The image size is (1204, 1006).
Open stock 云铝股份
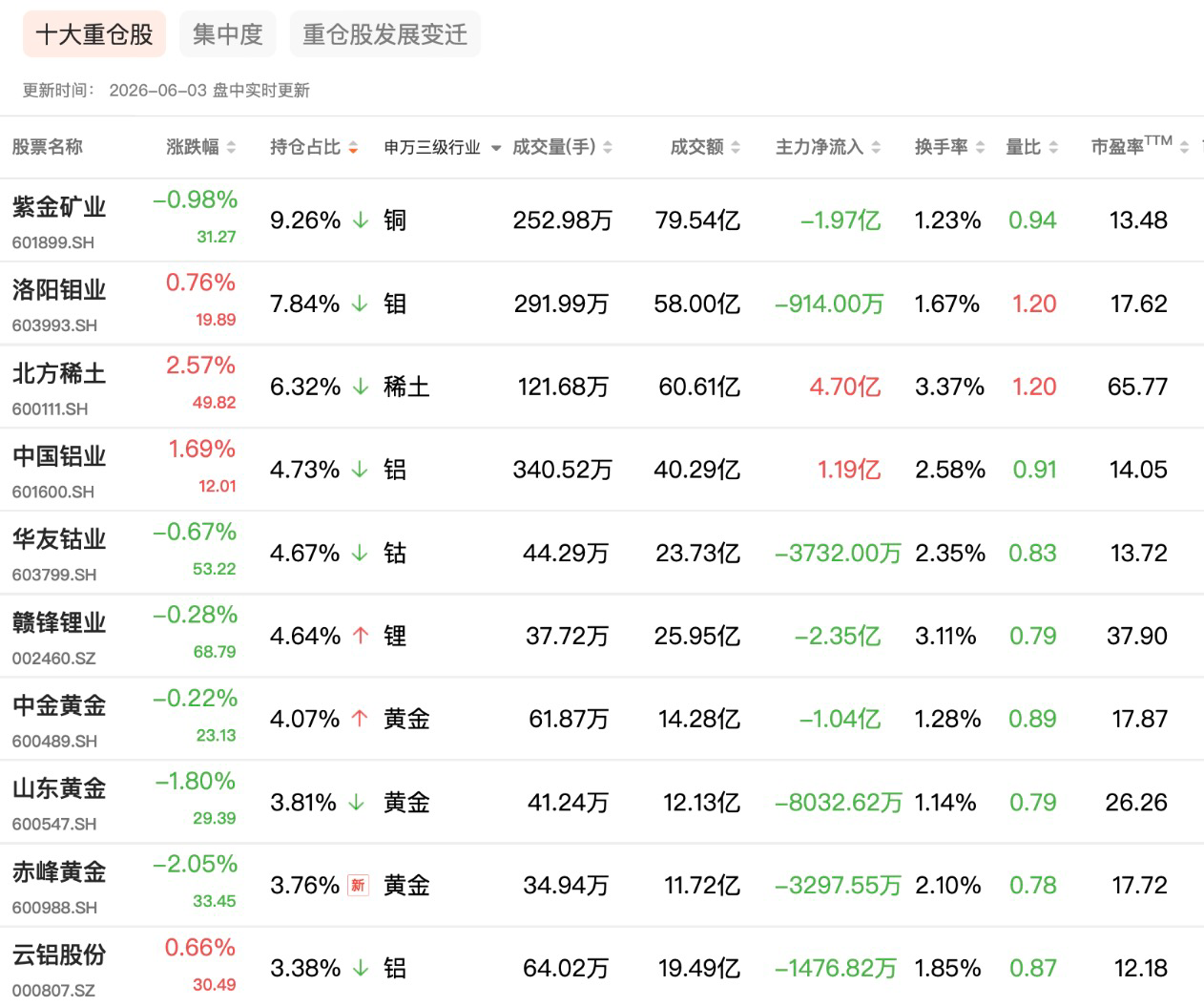coord(59,955)
